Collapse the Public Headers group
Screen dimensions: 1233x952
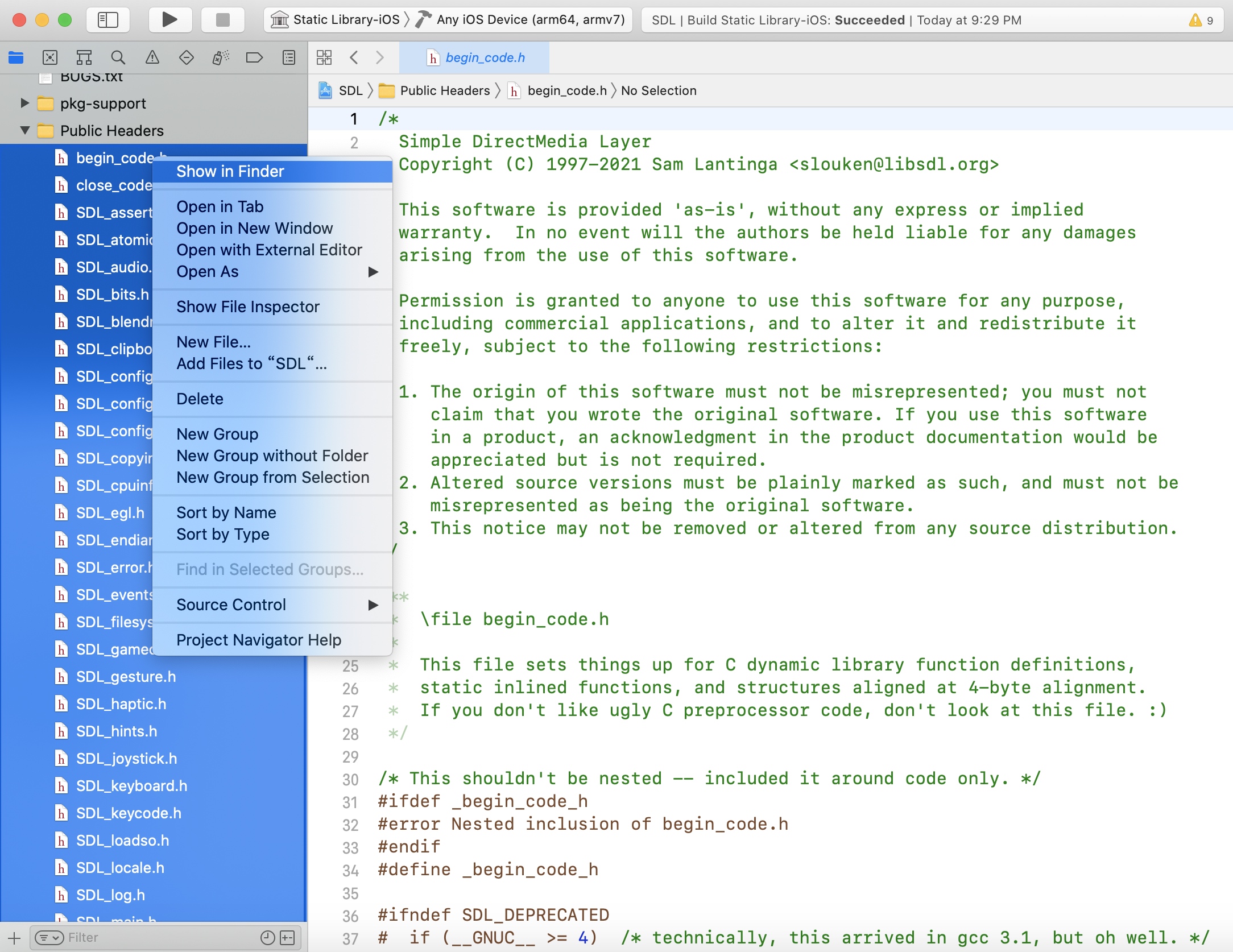pyautogui.click(x=24, y=130)
